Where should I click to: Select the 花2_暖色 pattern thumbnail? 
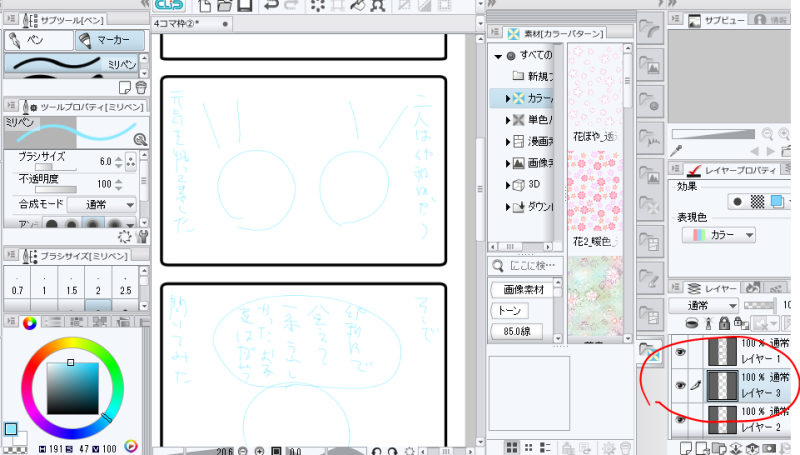[595, 191]
